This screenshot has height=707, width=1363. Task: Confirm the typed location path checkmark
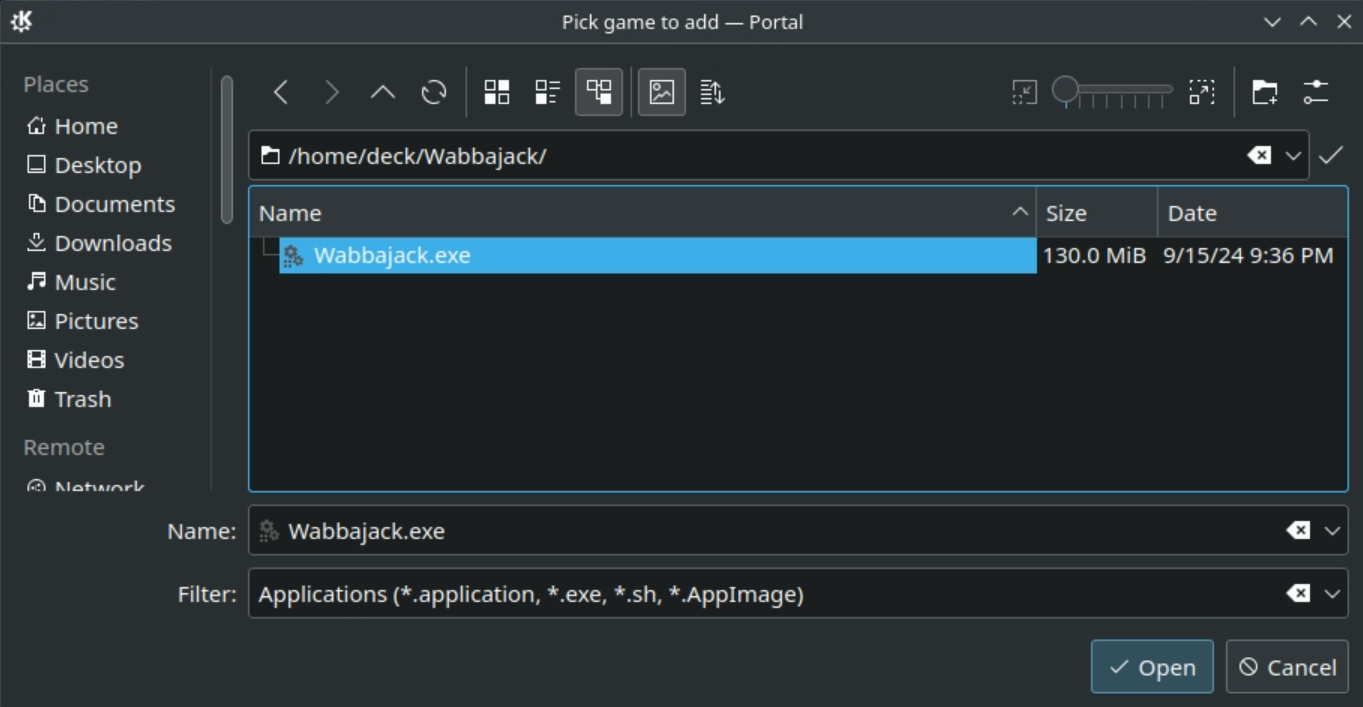point(1331,155)
